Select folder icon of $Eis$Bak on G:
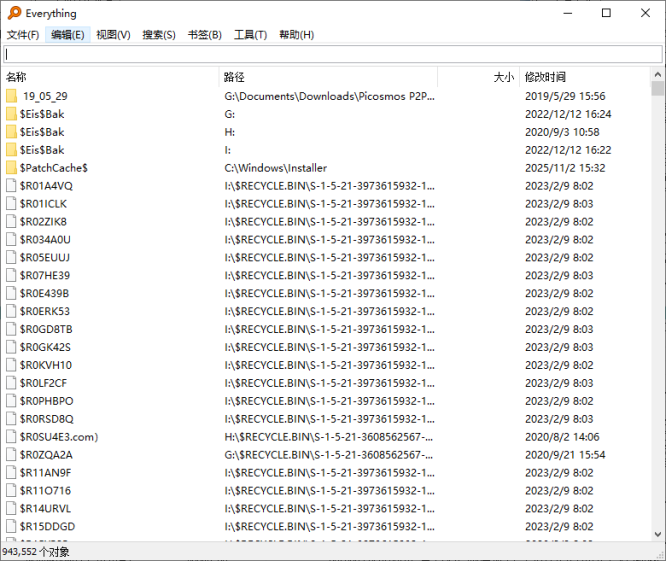Screen dimensions: 666x561 pyautogui.click(x=11, y=114)
